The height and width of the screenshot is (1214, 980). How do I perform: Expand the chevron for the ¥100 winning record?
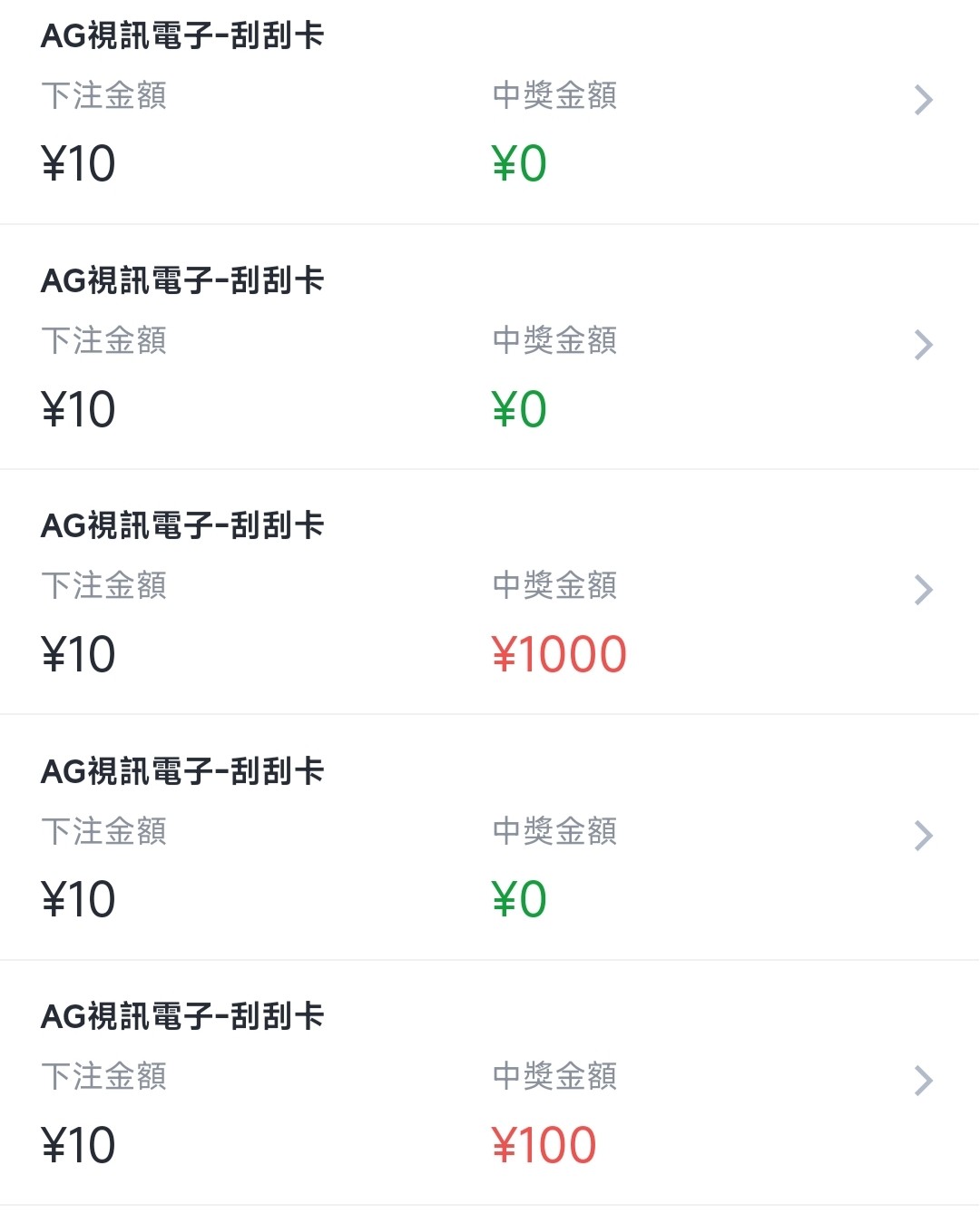point(923,1081)
